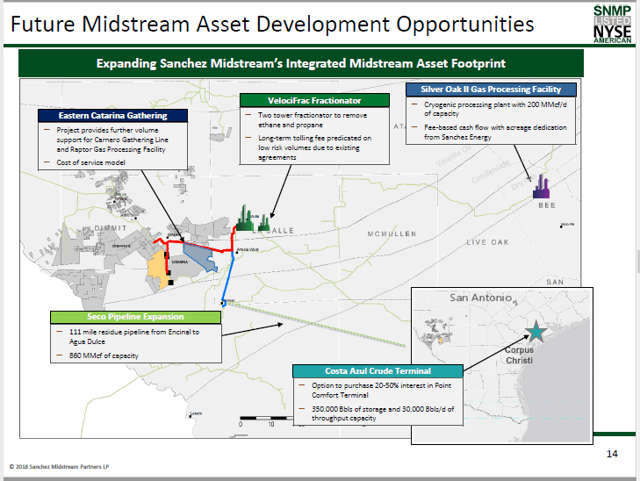Click the 'Cost of service model' bullet
640x481 pixels.
coord(91,163)
